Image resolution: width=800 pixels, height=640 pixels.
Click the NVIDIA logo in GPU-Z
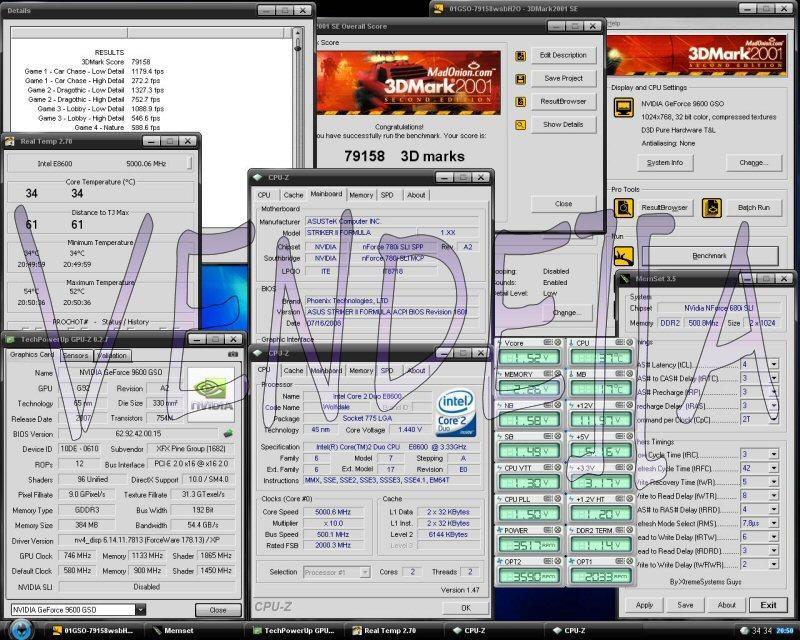(211, 395)
